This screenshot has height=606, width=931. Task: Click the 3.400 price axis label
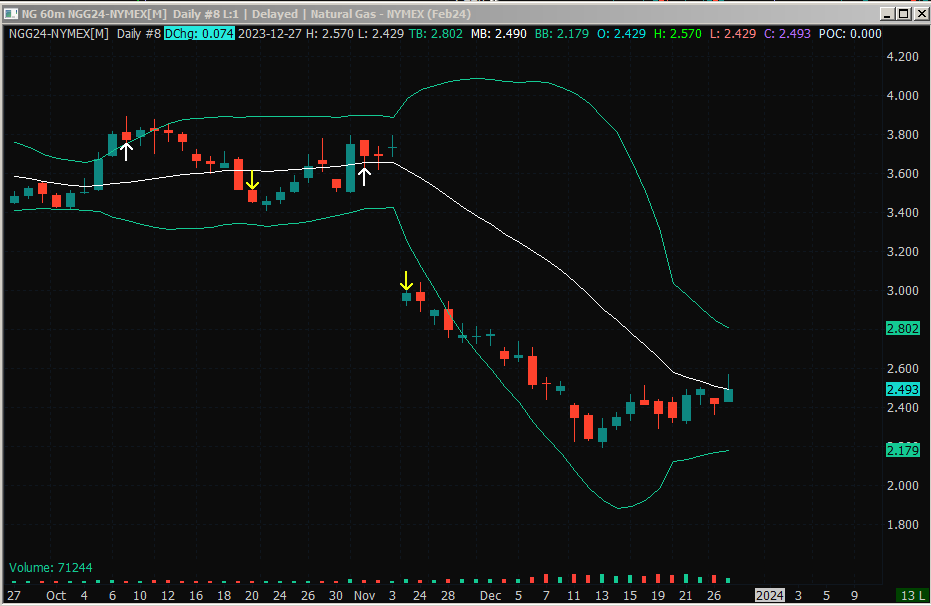click(x=902, y=212)
